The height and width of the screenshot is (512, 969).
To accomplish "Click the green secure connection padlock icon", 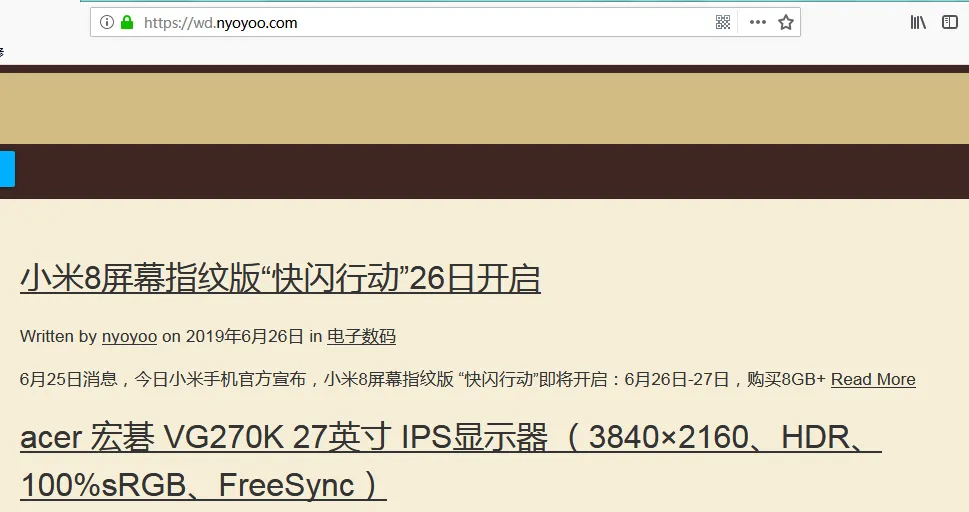I will (127, 23).
